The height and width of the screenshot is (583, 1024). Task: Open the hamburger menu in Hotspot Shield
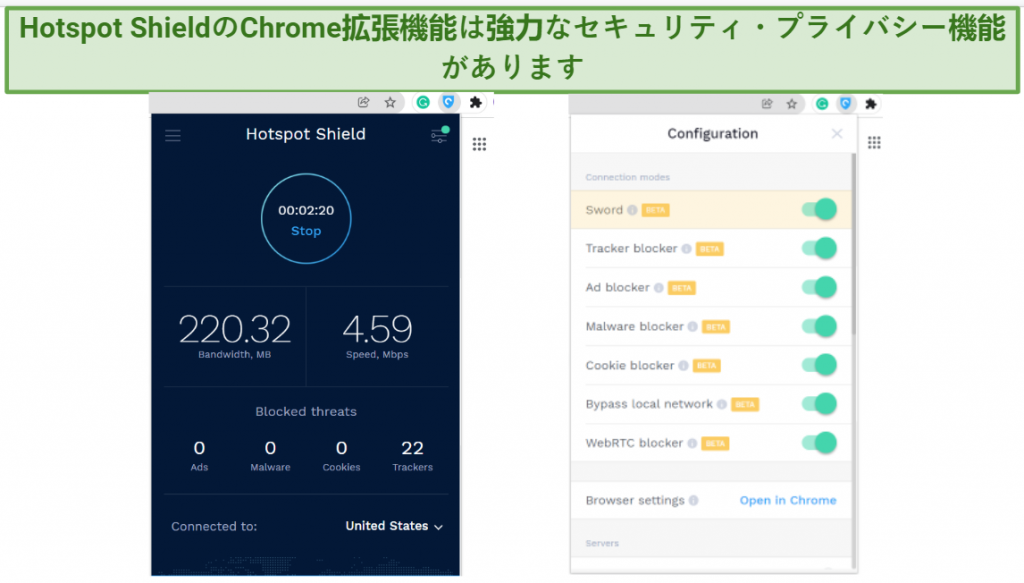173,136
